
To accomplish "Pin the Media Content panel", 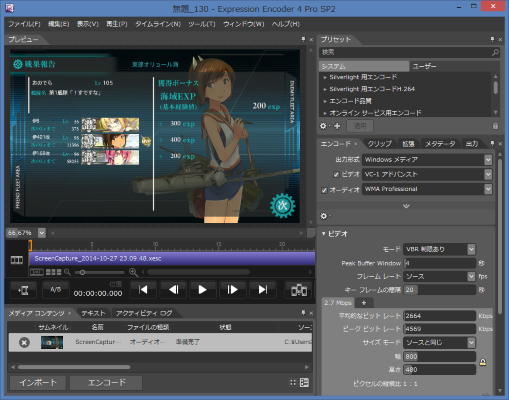I will pyautogui.click(x=303, y=313).
